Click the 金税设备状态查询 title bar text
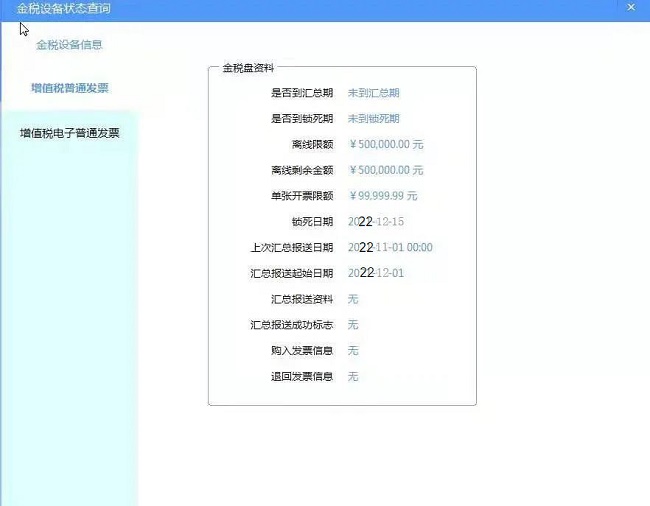 pyautogui.click(x=64, y=8)
